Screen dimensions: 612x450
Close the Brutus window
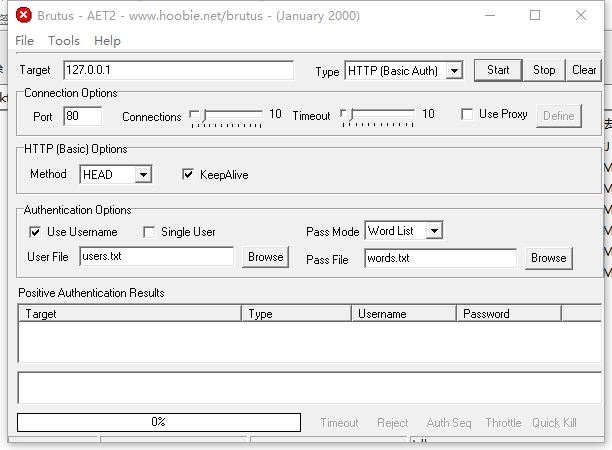pos(581,16)
